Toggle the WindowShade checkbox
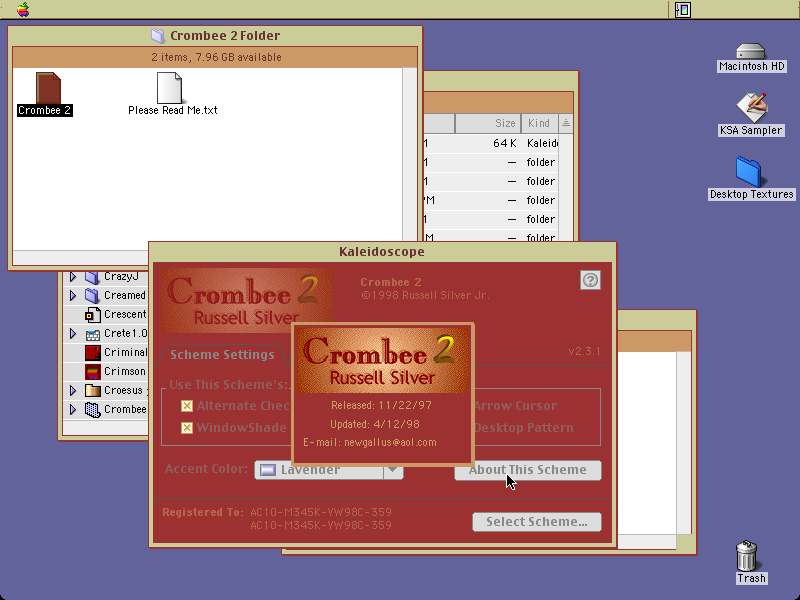 [187, 428]
